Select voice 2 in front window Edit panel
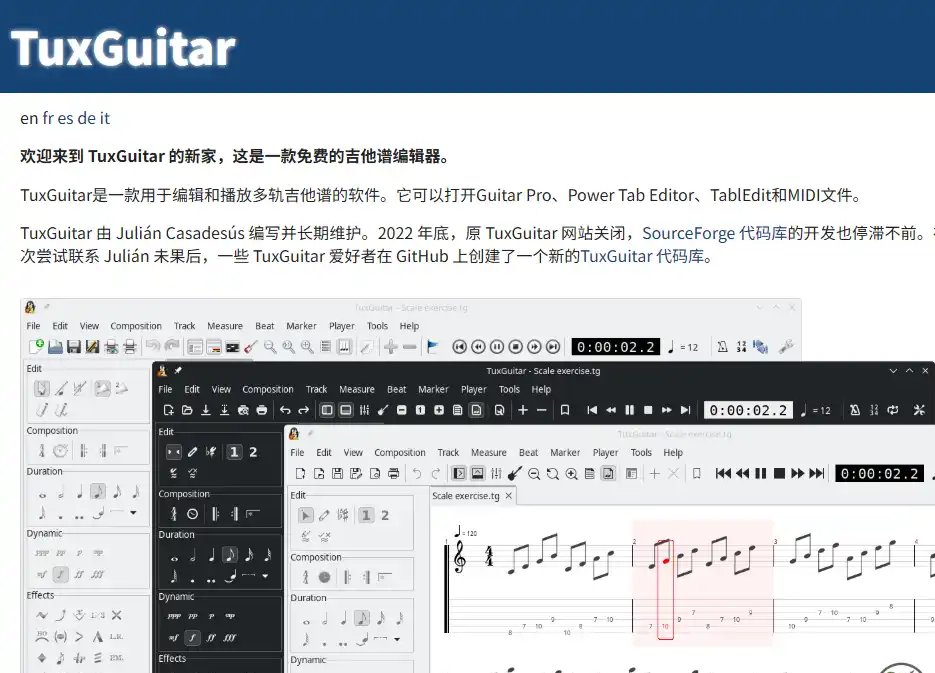This screenshot has width=935, height=673. (x=385, y=515)
